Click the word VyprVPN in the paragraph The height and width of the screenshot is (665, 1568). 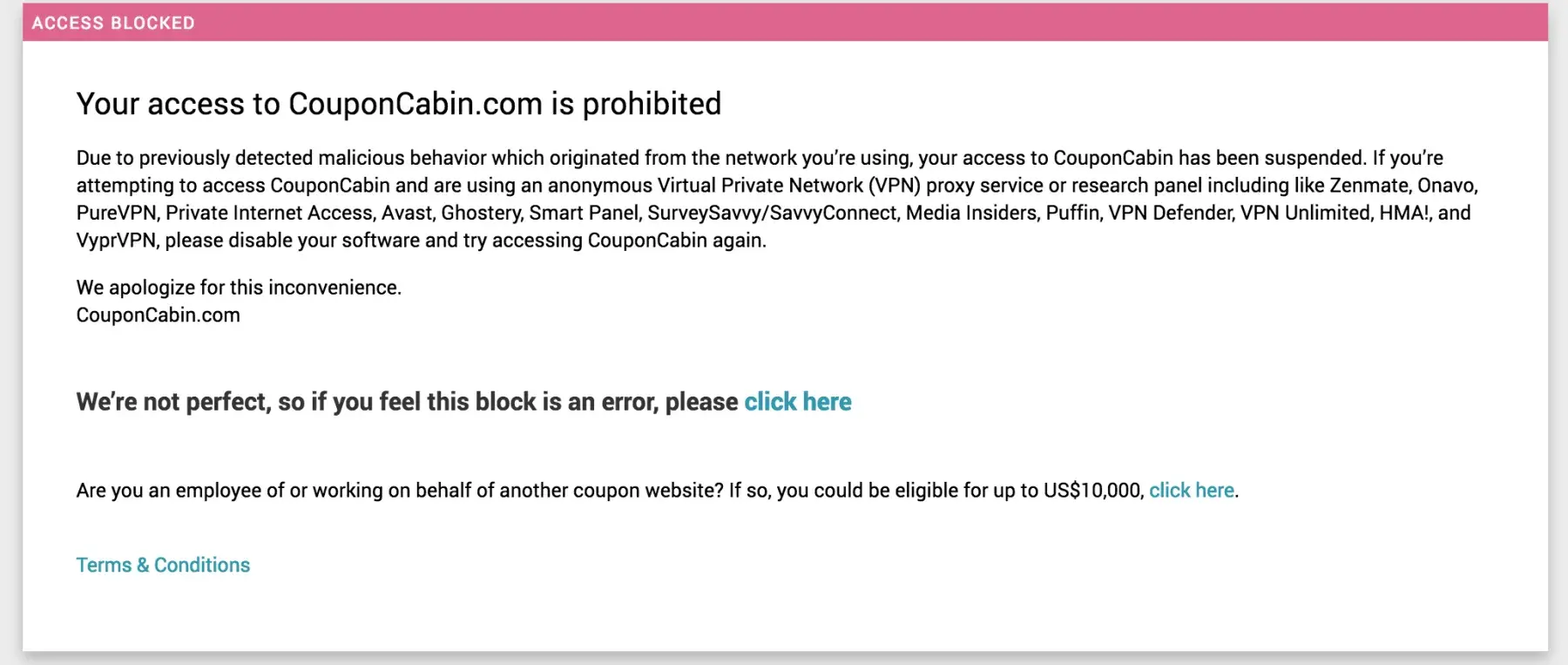[117, 241]
